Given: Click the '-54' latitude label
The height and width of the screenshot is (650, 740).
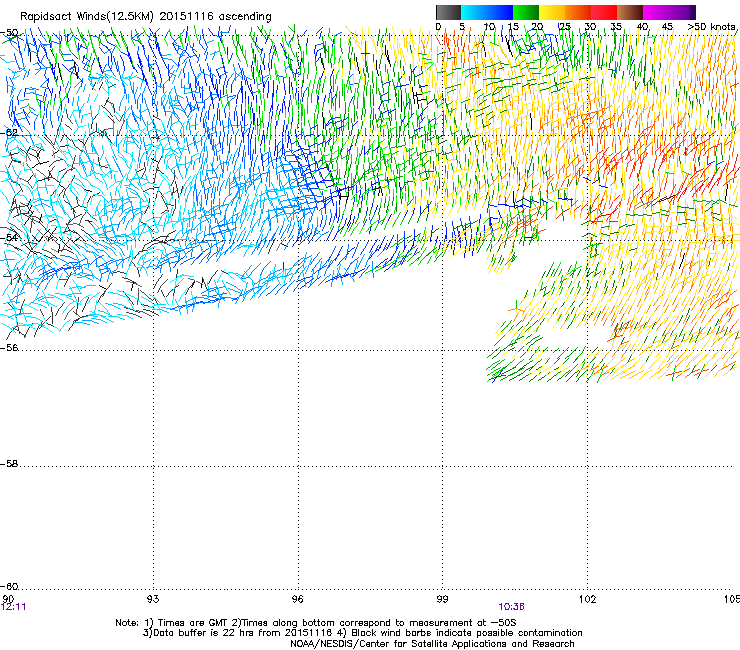Looking at the screenshot, I should pos(10,237).
